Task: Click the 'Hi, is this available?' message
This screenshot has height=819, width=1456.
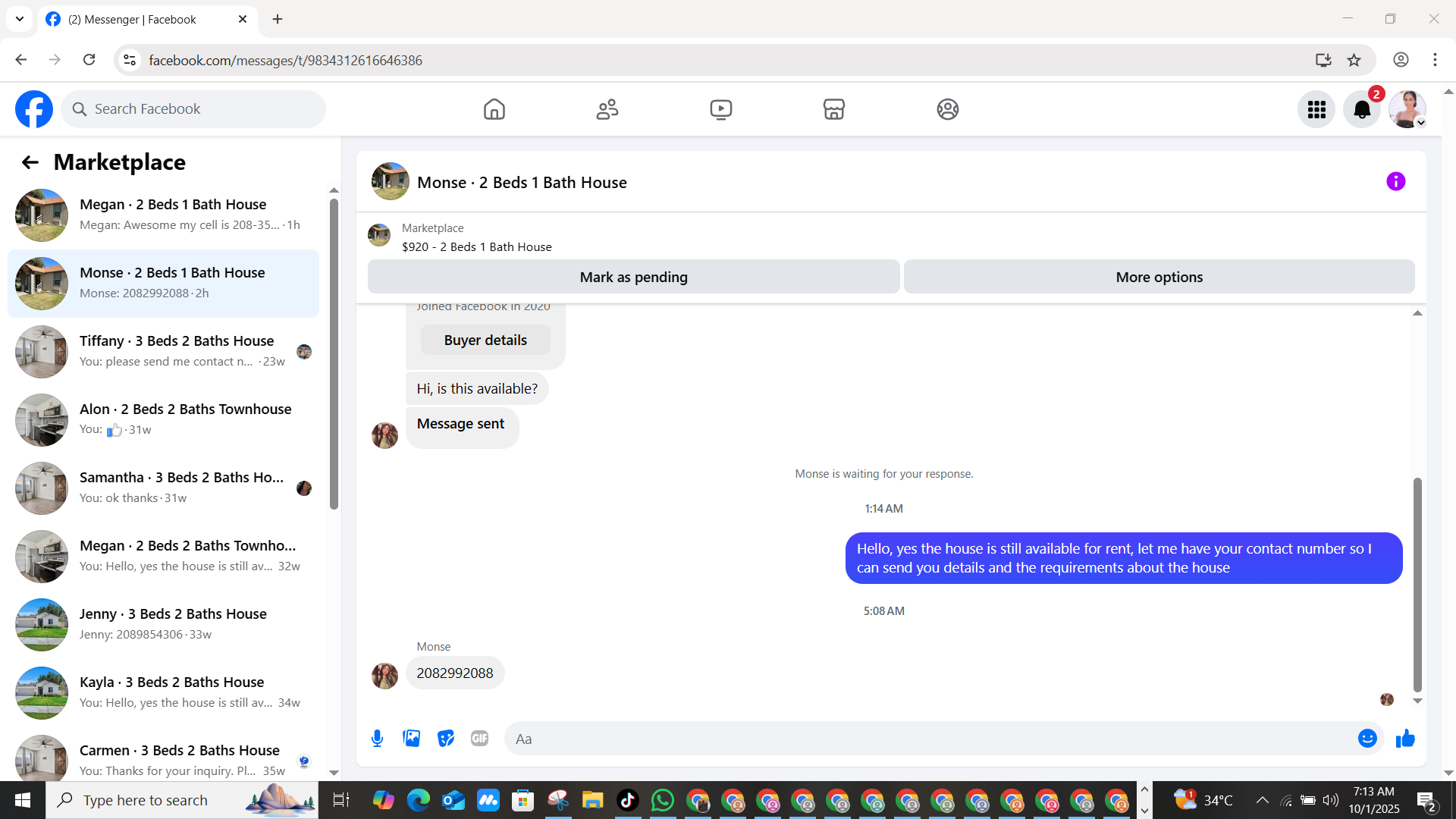Action: coord(477,388)
